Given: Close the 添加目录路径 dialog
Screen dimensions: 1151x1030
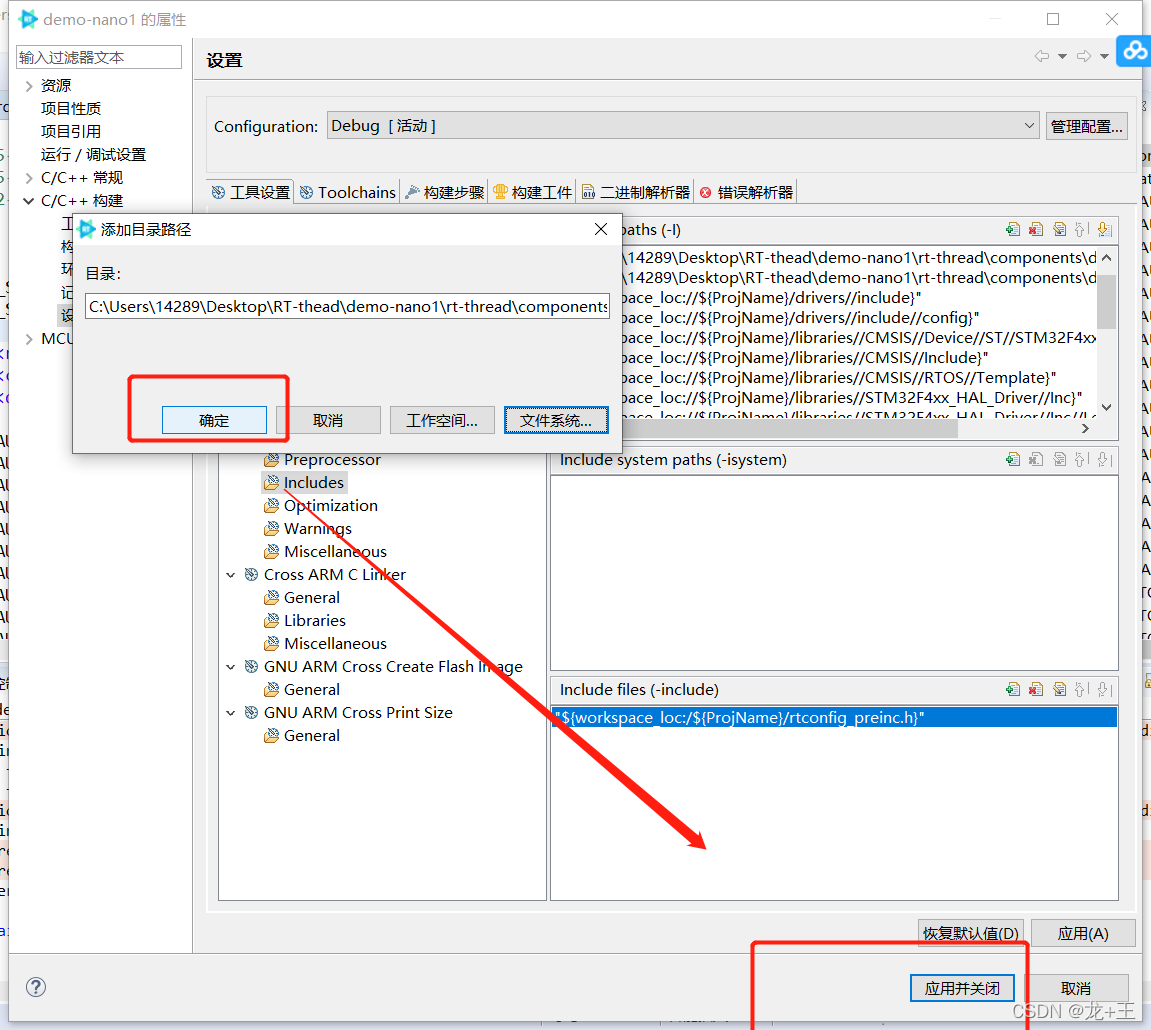Looking at the screenshot, I should [x=600, y=229].
